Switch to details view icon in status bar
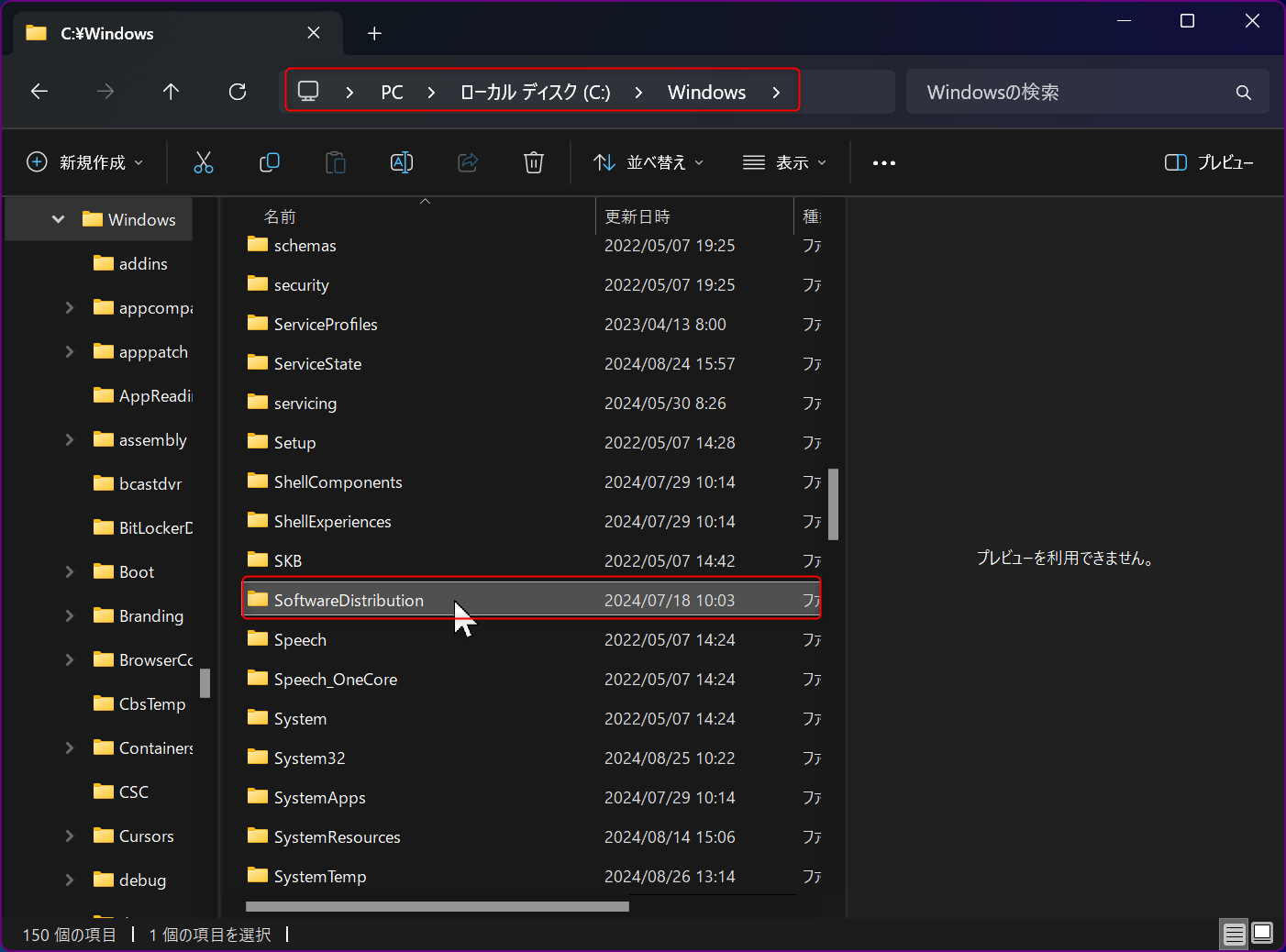1286x952 pixels. pyautogui.click(x=1235, y=935)
